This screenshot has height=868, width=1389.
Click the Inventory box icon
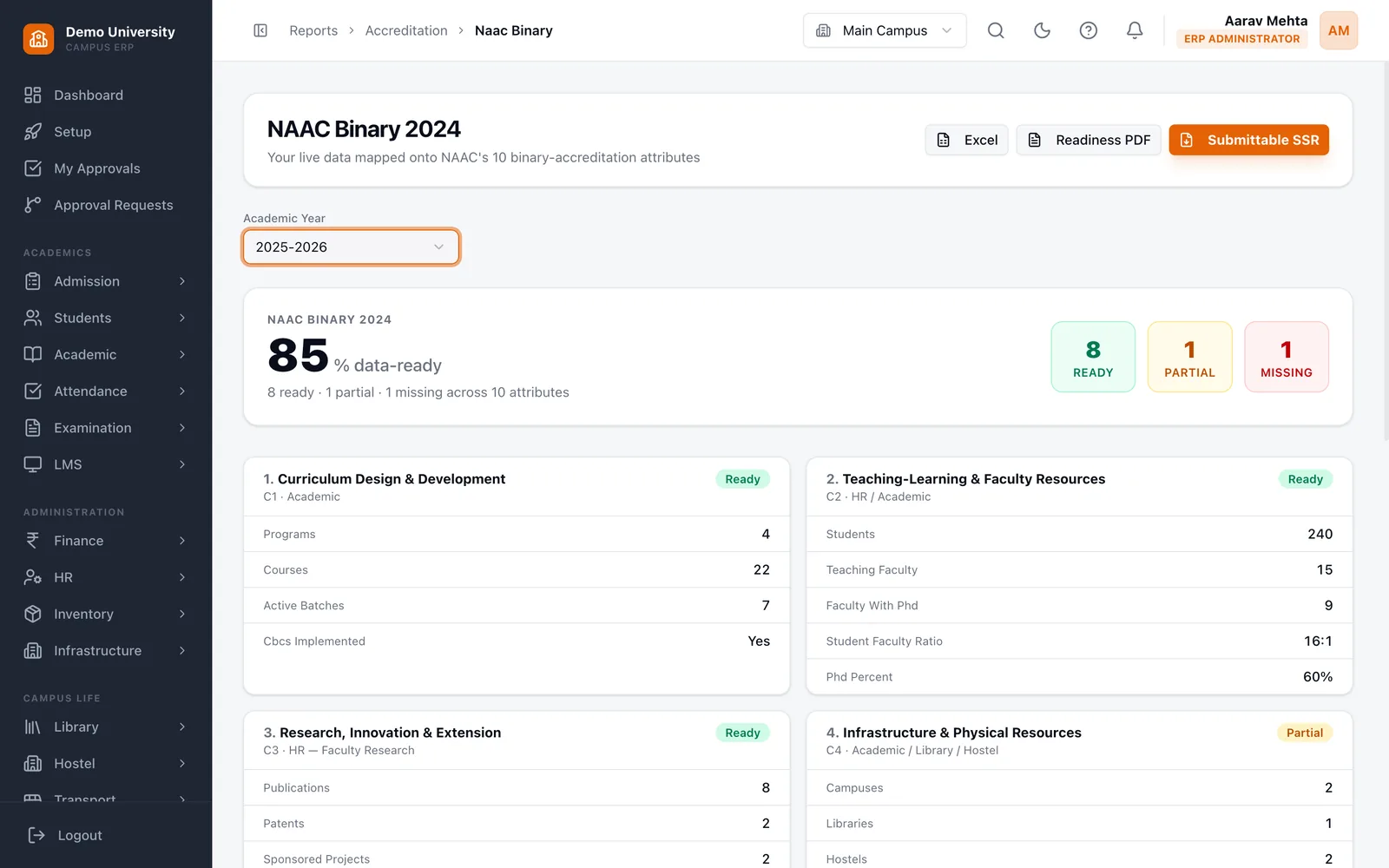pyautogui.click(x=33, y=614)
